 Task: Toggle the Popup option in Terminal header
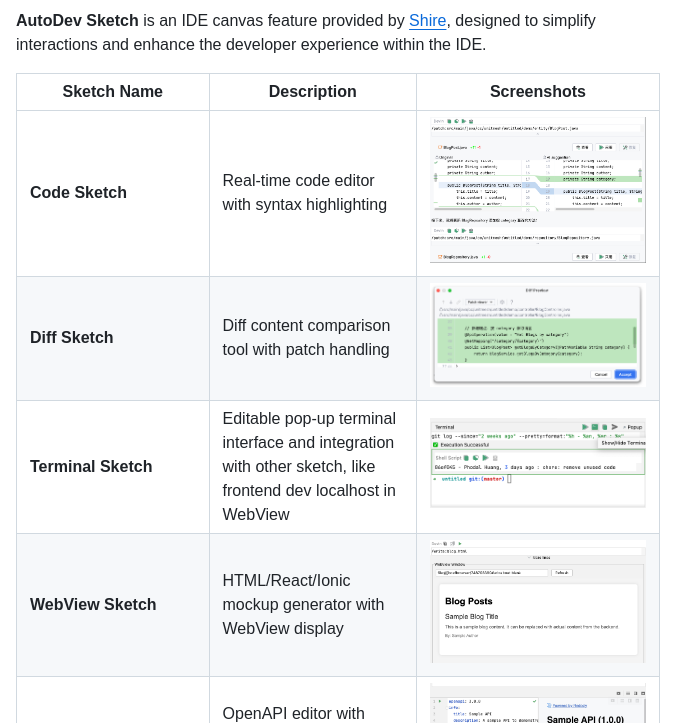(633, 427)
